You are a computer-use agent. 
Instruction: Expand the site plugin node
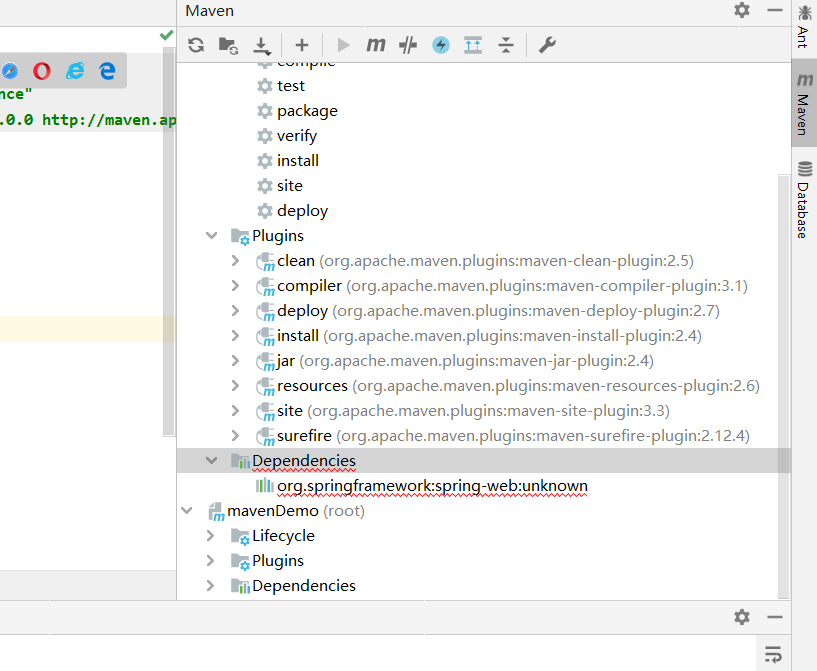coord(236,411)
